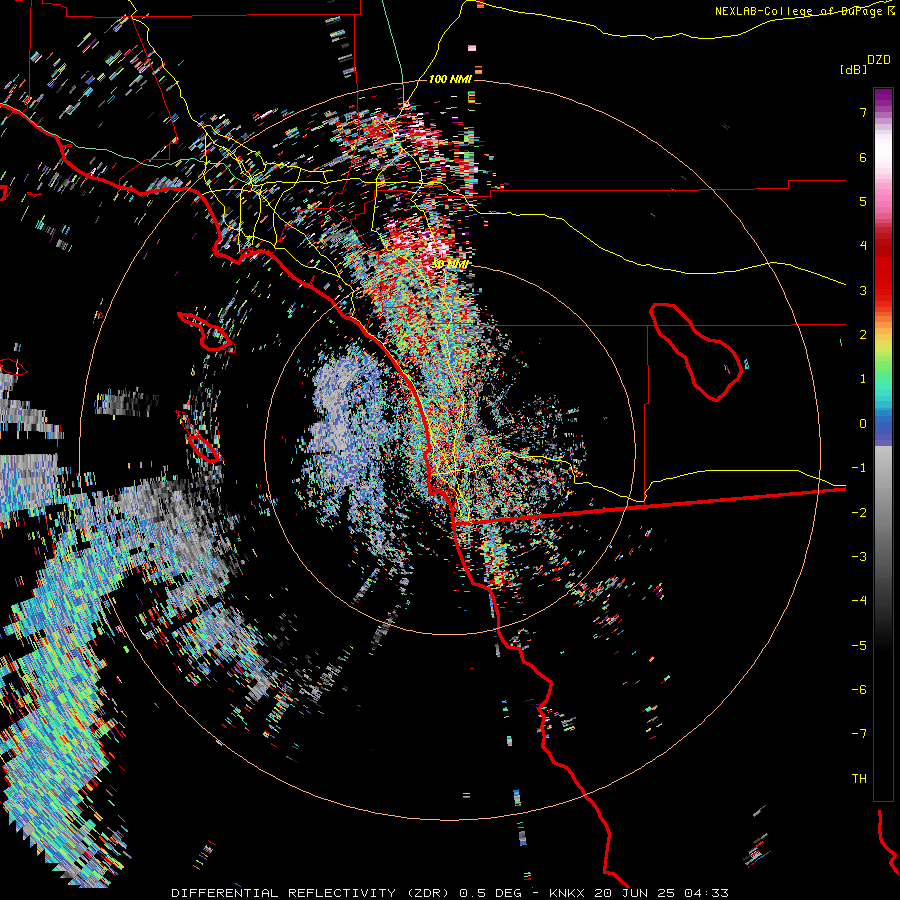900x900 pixels.
Task: Select the -7 value on the scale
Action: point(859,734)
